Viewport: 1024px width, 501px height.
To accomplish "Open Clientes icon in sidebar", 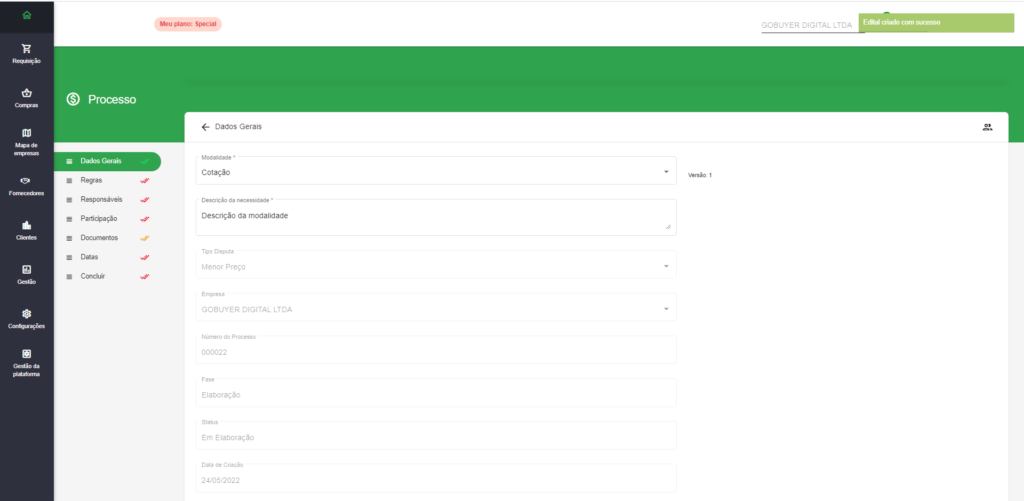I will tap(27, 225).
